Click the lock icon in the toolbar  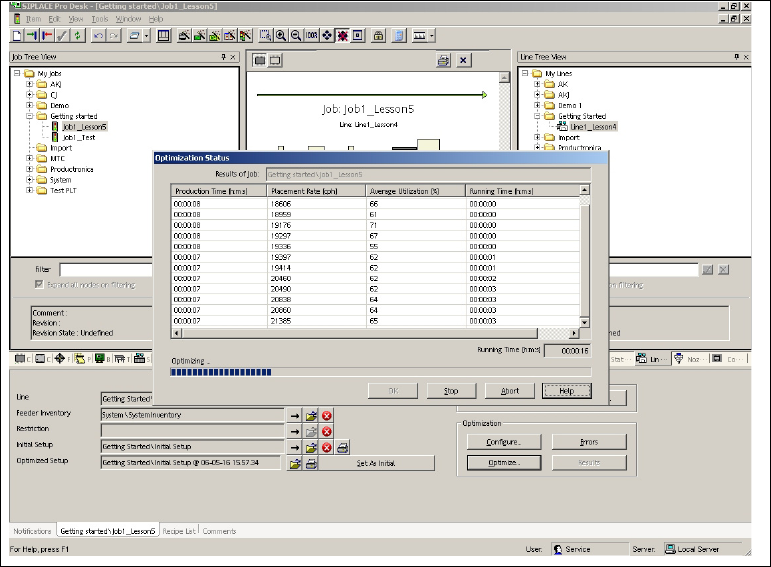pyautogui.click(x=379, y=36)
